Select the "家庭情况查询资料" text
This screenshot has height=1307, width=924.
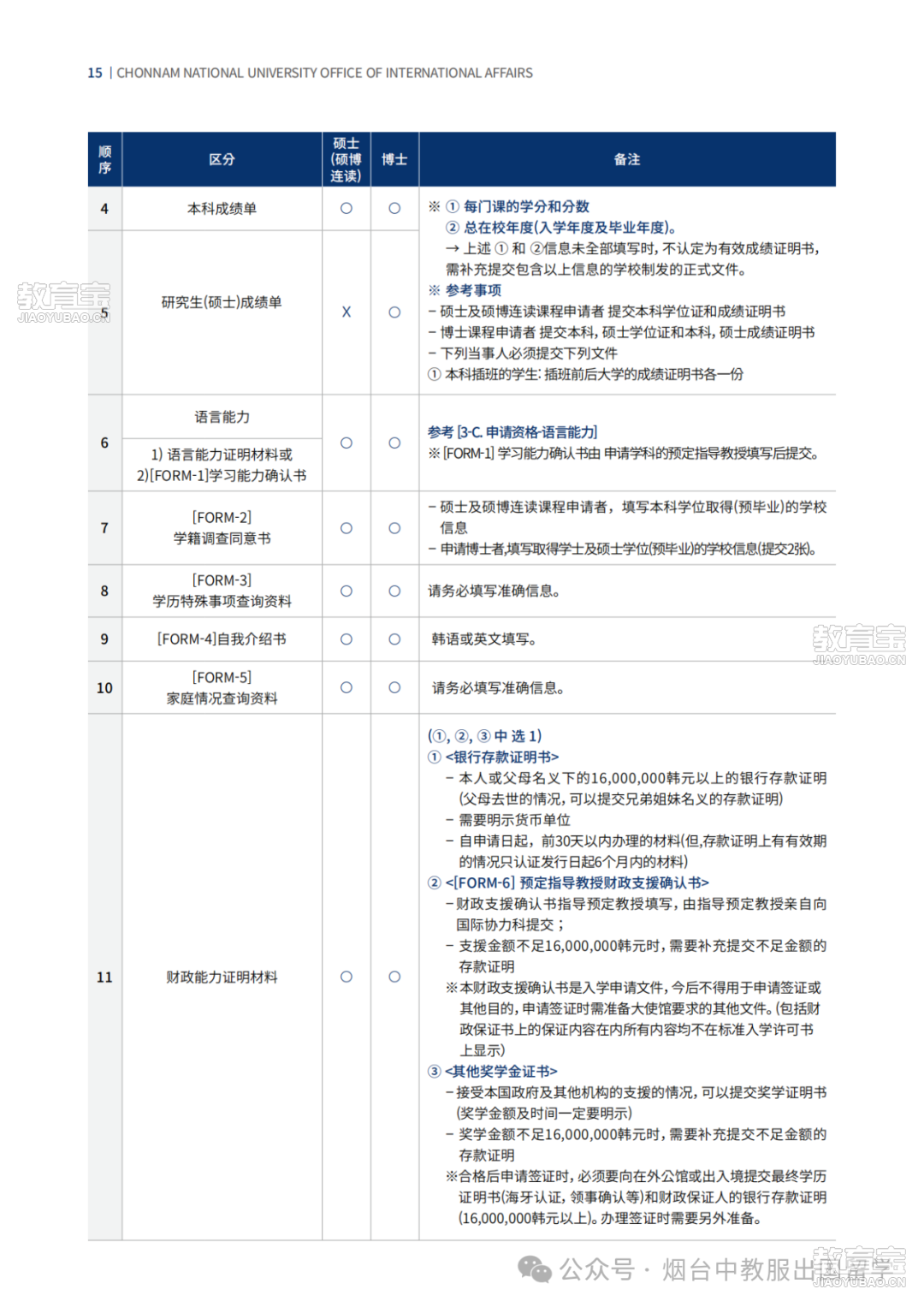(222, 698)
